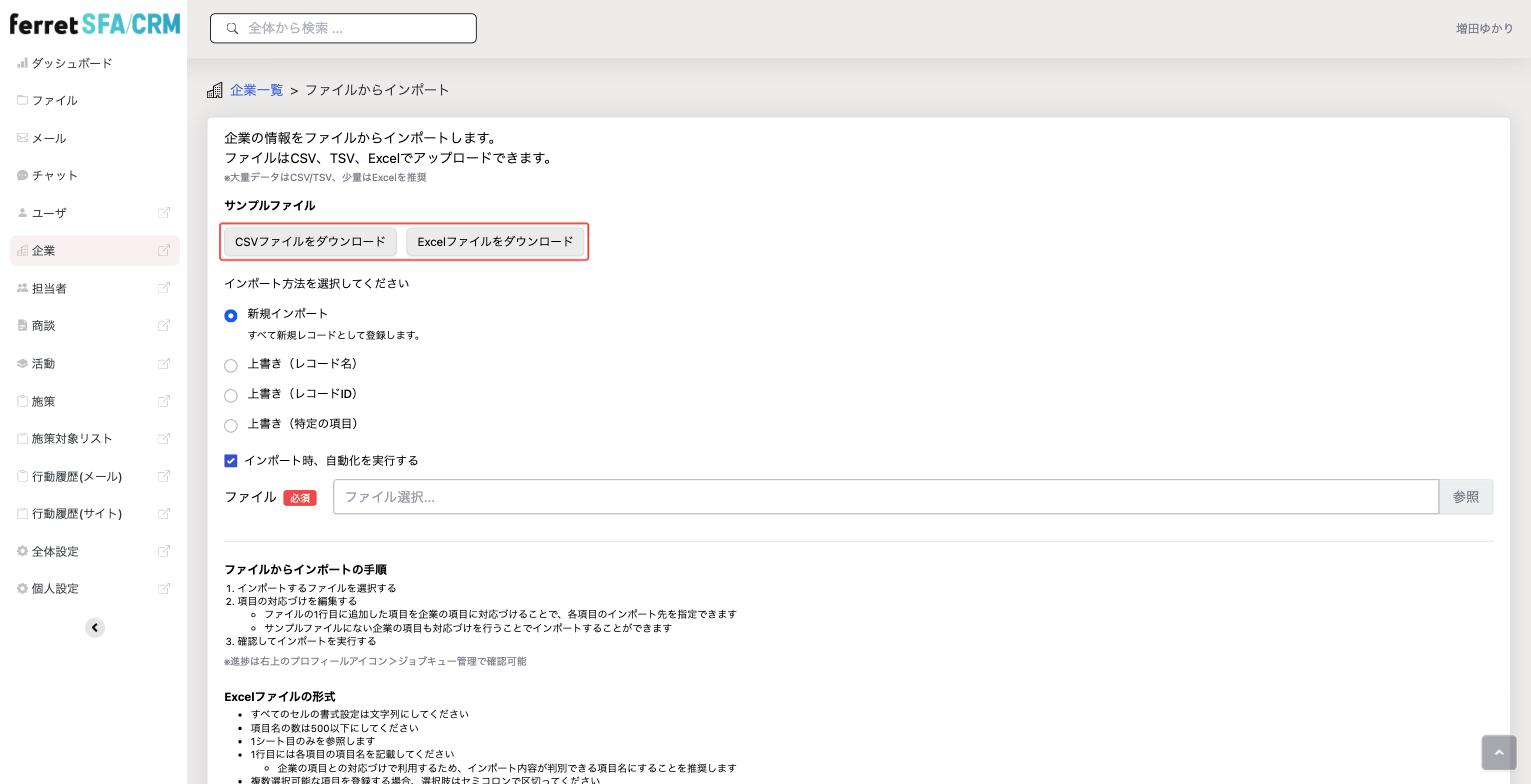Open ユーザ in new window icon
Screen dimensions: 1531x784
[x=164, y=212]
